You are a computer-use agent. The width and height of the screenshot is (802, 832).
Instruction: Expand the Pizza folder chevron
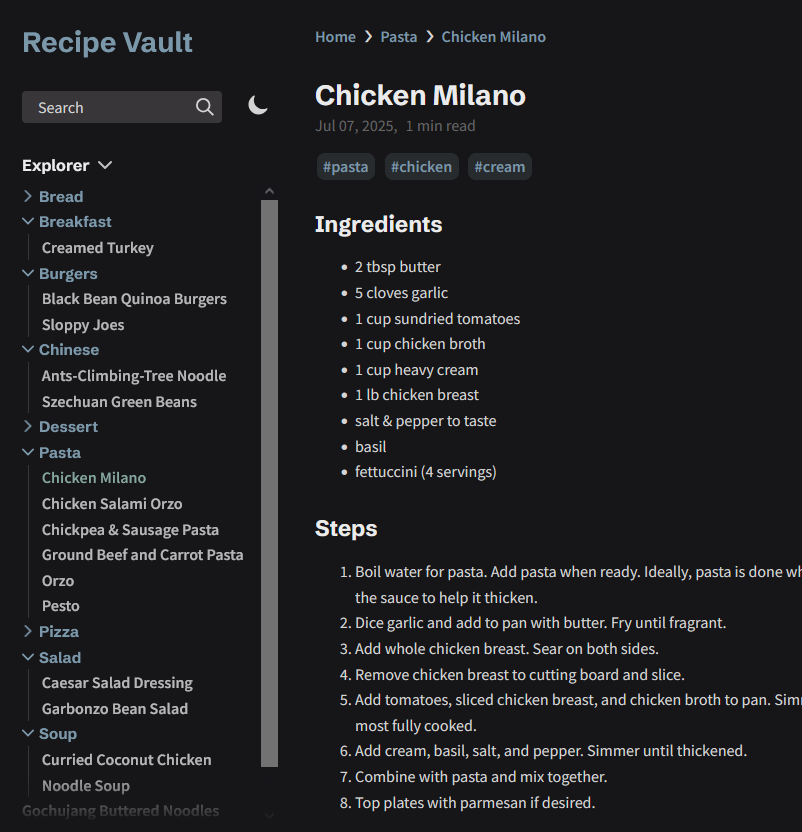tap(28, 632)
